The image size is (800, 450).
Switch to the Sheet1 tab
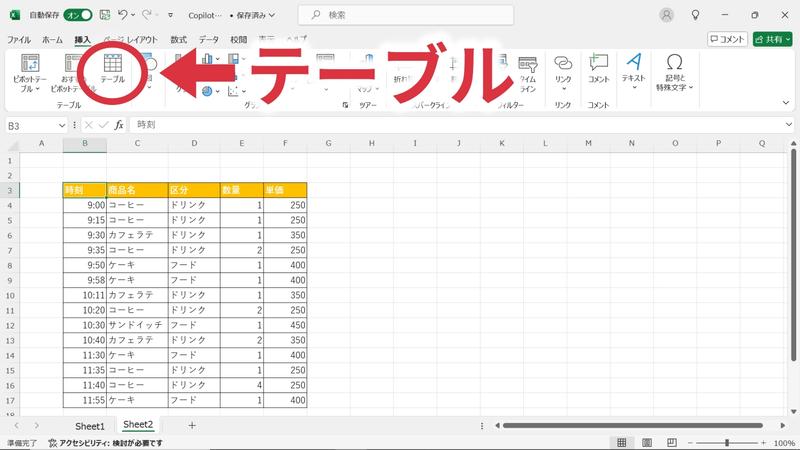click(90, 426)
